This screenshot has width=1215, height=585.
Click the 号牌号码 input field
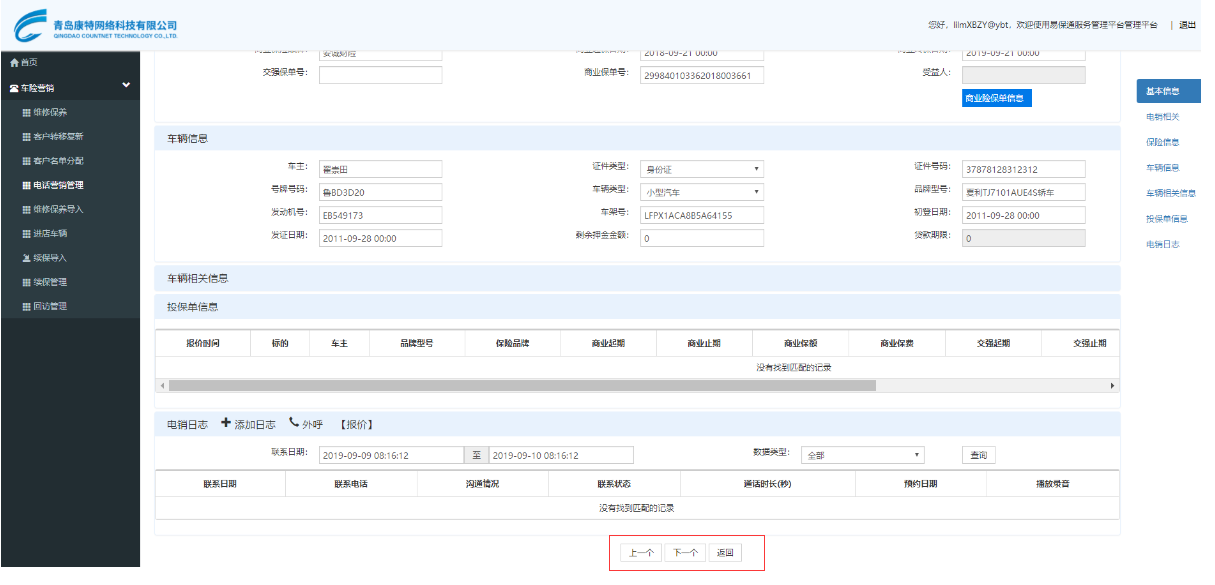click(x=380, y=192)
